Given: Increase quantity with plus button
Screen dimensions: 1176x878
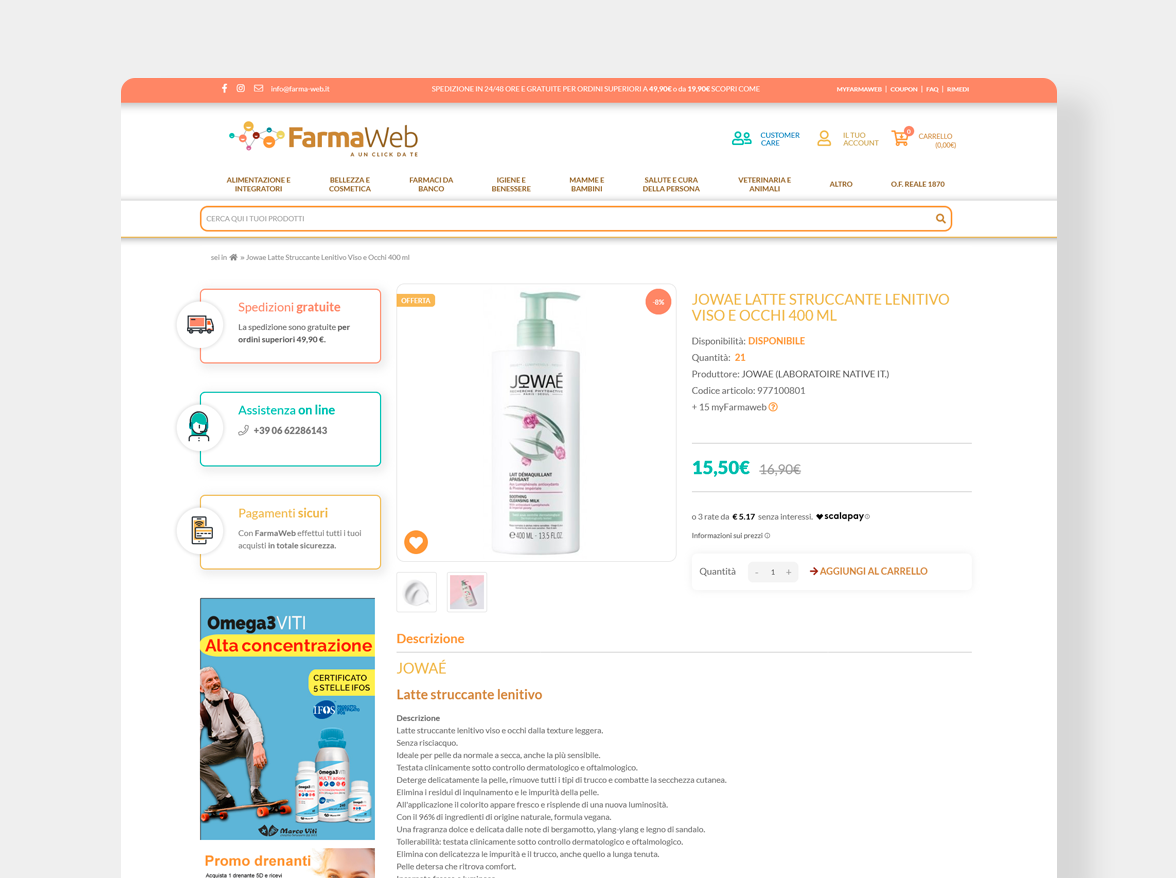Looking at the screenshot, I should (x=788, y=572).
